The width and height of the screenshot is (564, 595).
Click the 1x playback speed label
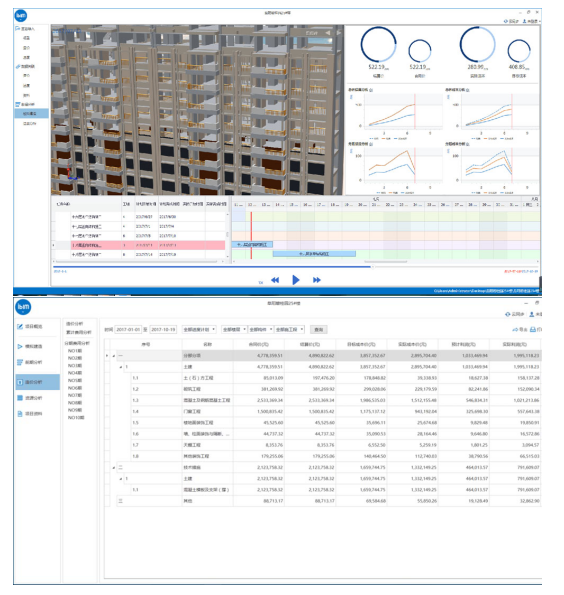[x=261, y=282]
